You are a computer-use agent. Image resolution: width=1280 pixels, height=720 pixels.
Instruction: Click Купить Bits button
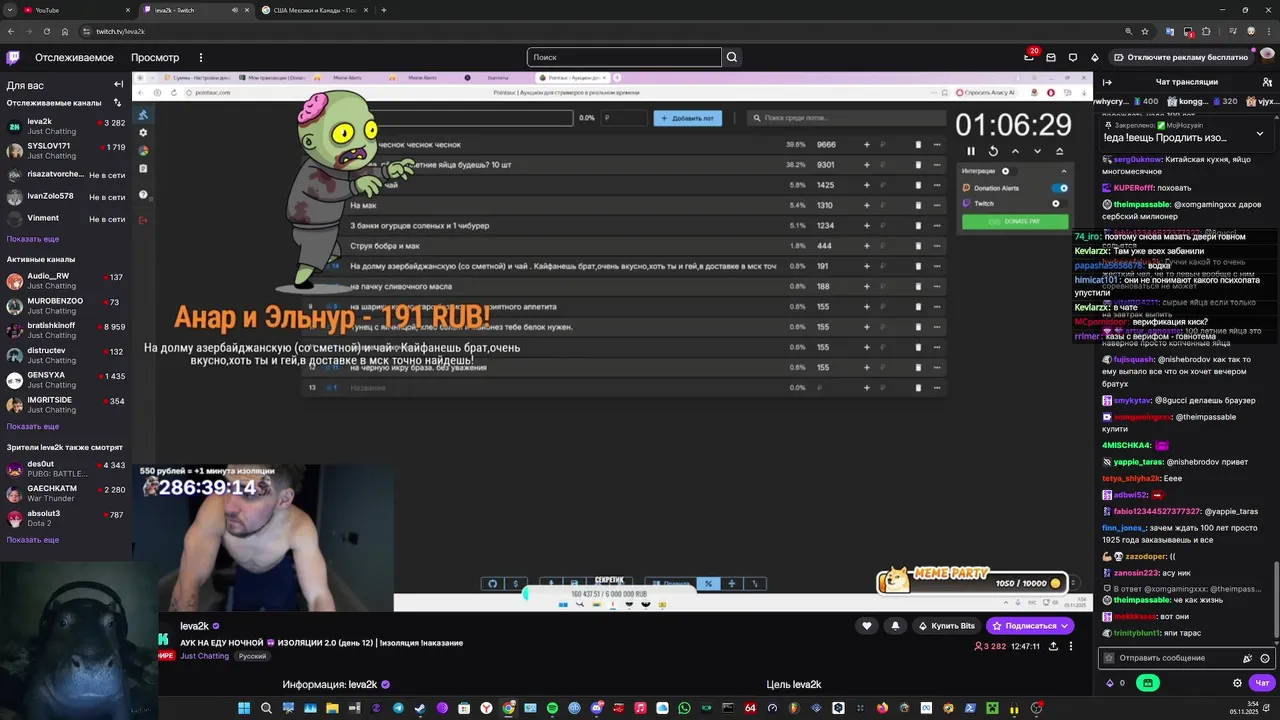point(945,626)
